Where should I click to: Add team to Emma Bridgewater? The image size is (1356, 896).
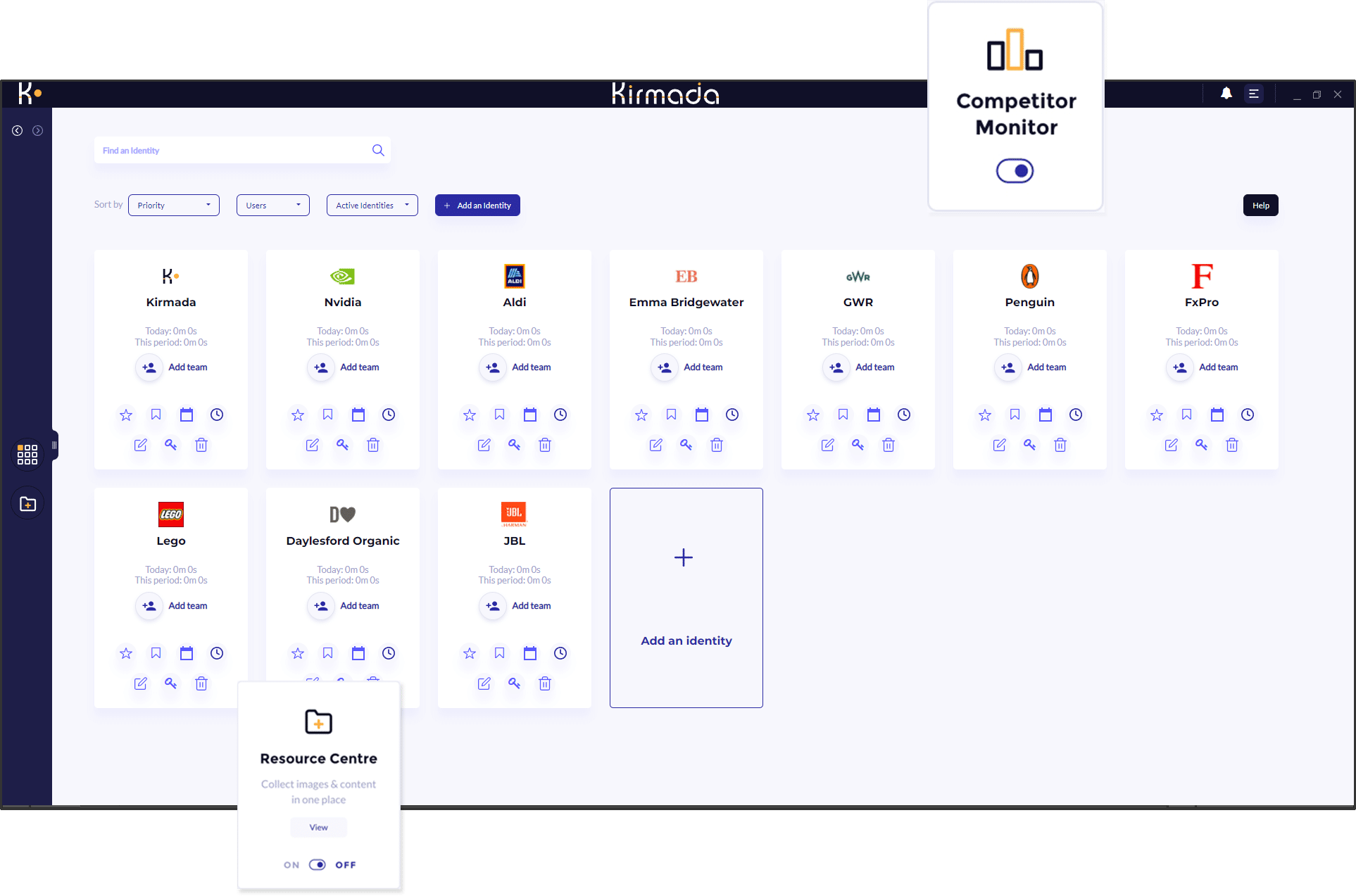pos(686,367)
